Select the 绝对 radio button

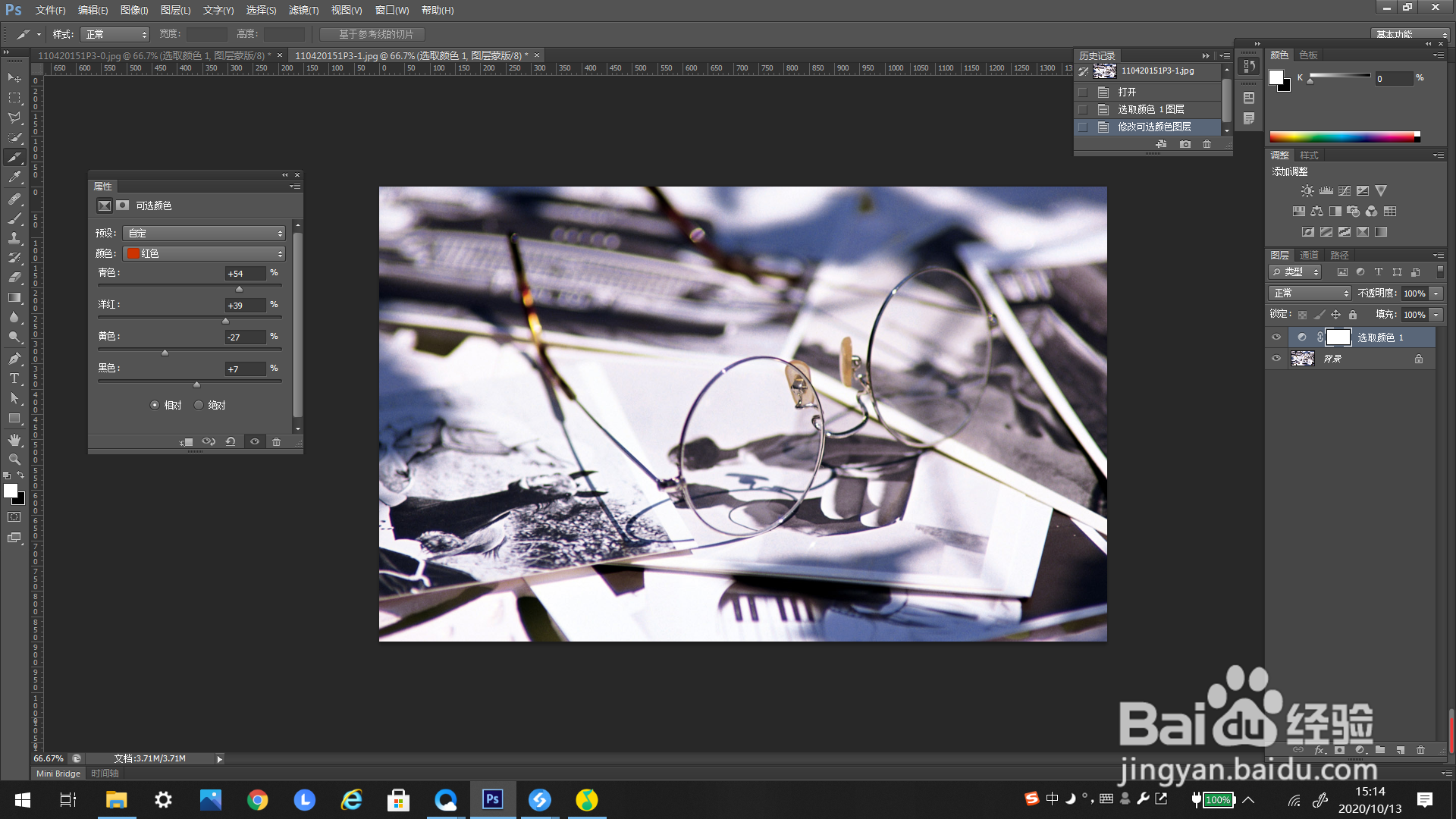199,405
